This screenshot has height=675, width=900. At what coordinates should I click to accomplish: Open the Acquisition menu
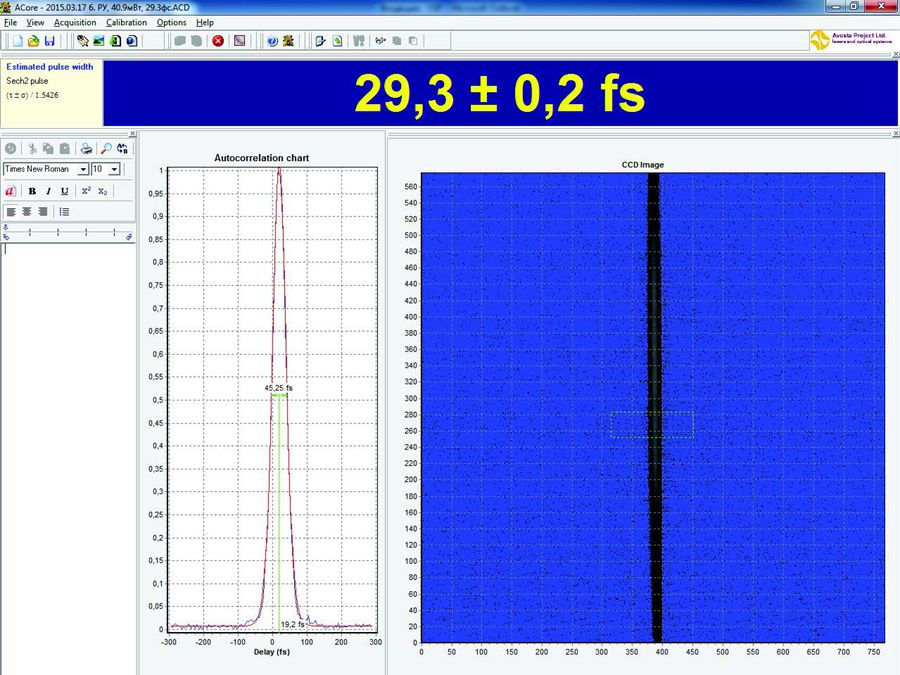click(75, 22)
